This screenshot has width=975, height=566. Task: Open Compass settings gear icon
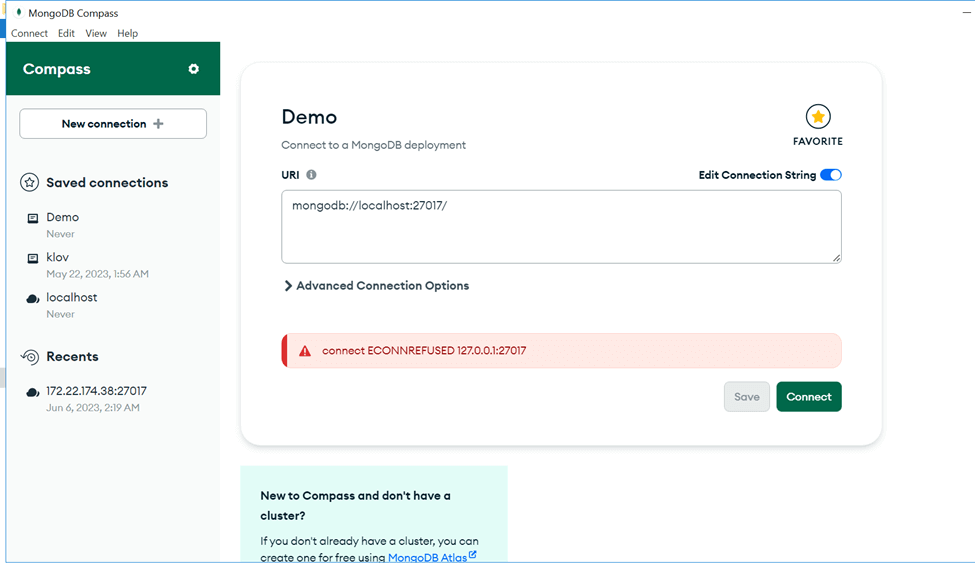(x=193, y=69)
